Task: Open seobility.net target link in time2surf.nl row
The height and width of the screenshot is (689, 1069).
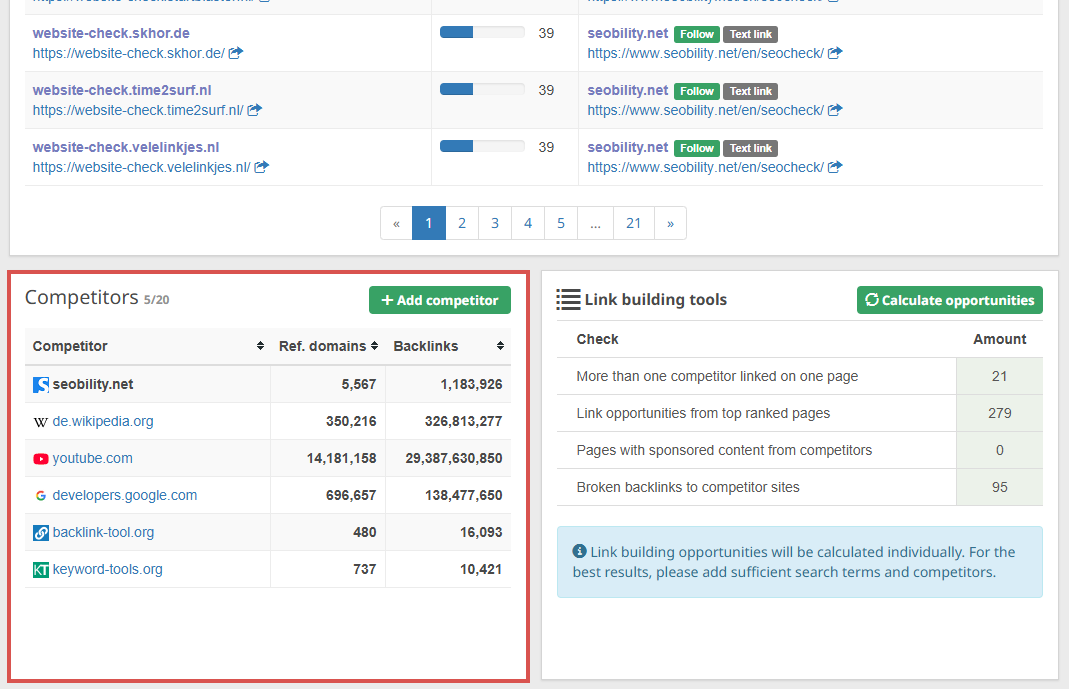Action: click(628, 91)
